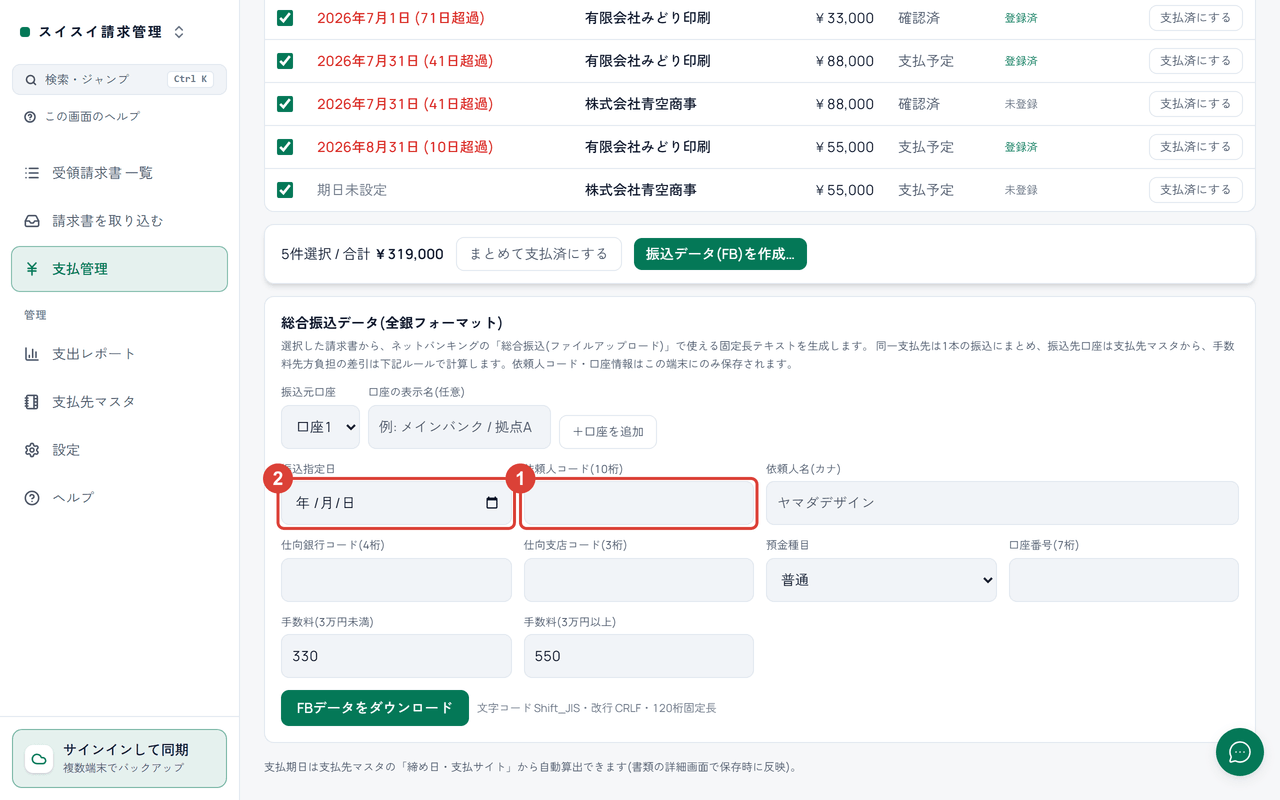Screen dimensions: 1280x800
Task: Click the calendar icon in the transfer date field
Action: (492, 503)
